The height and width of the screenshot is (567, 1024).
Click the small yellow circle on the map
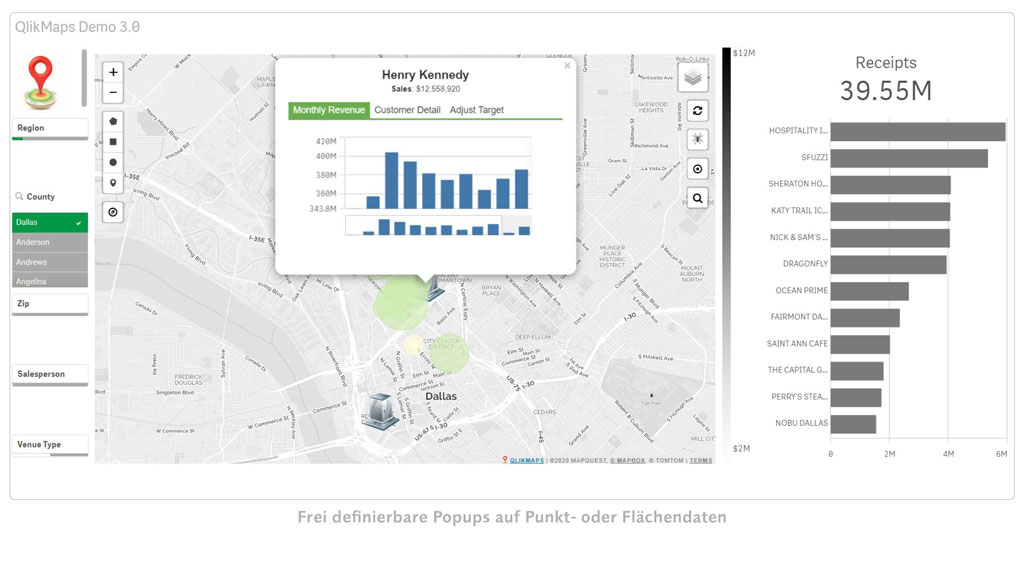click(413, 344)
